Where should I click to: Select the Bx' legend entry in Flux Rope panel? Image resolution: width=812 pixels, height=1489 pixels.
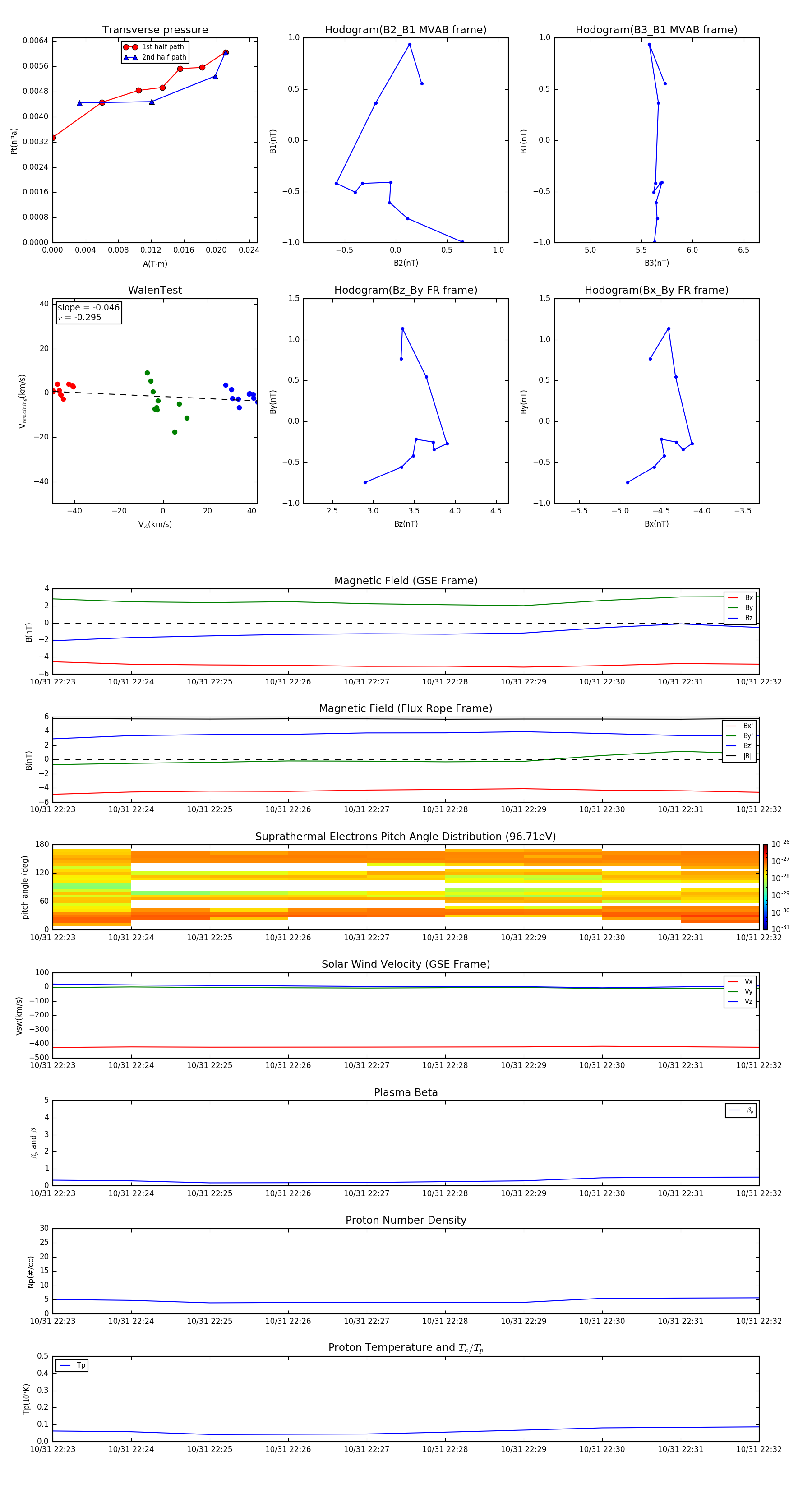pos(739,726)
